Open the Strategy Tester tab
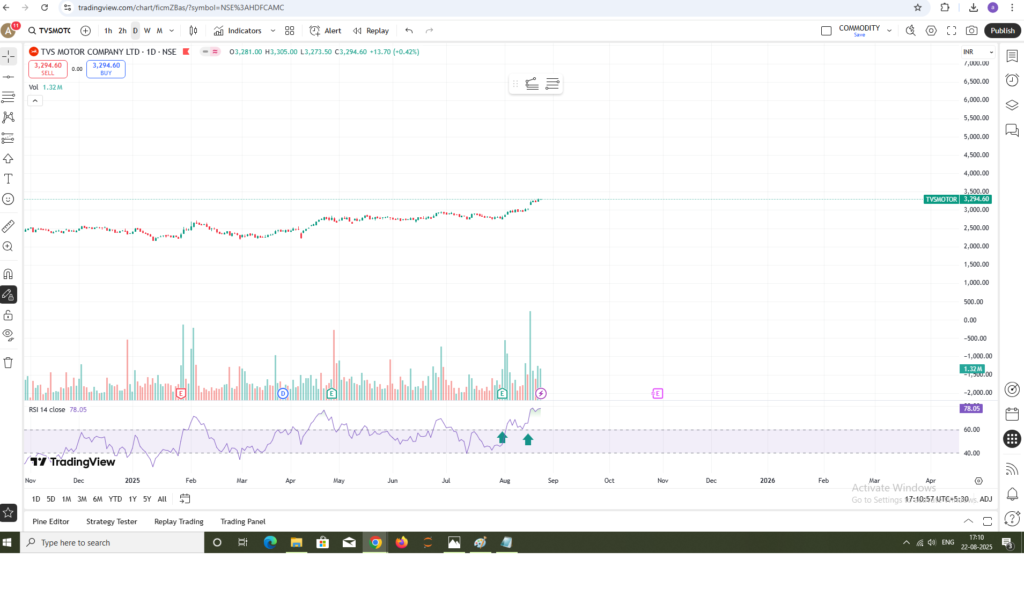 pyautogui.click(x=112, y=522)
